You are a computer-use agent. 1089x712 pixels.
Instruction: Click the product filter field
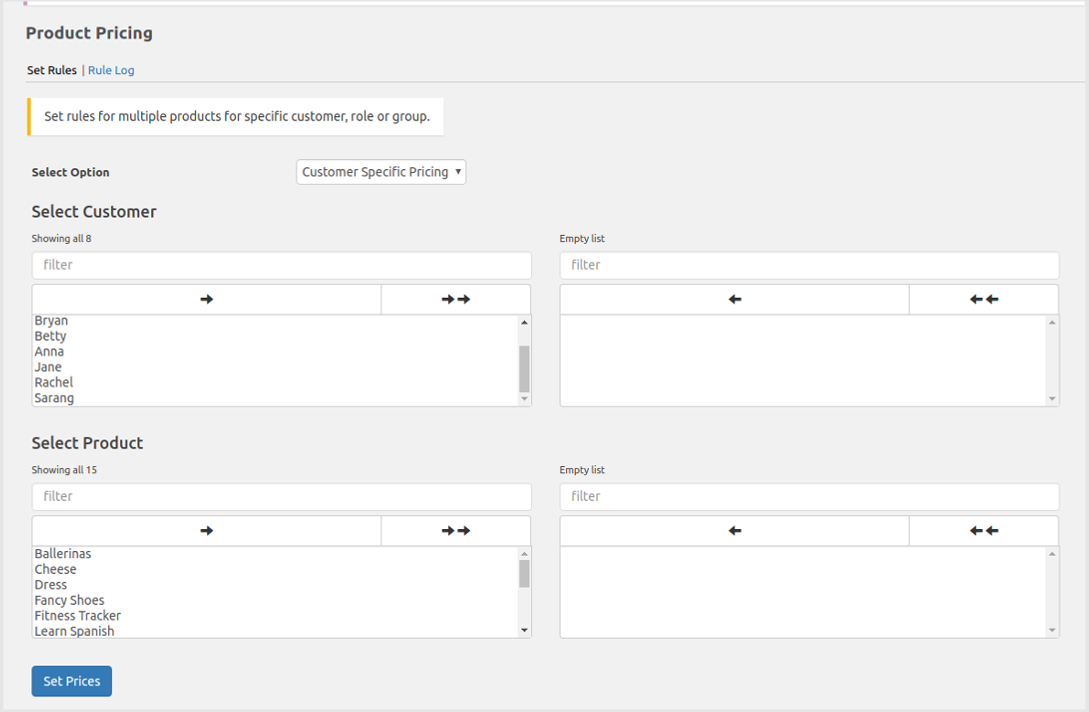coord(281,496)
